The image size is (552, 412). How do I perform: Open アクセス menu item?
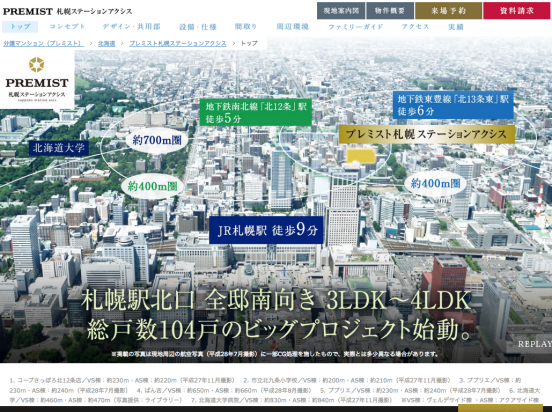click(415, 27)
